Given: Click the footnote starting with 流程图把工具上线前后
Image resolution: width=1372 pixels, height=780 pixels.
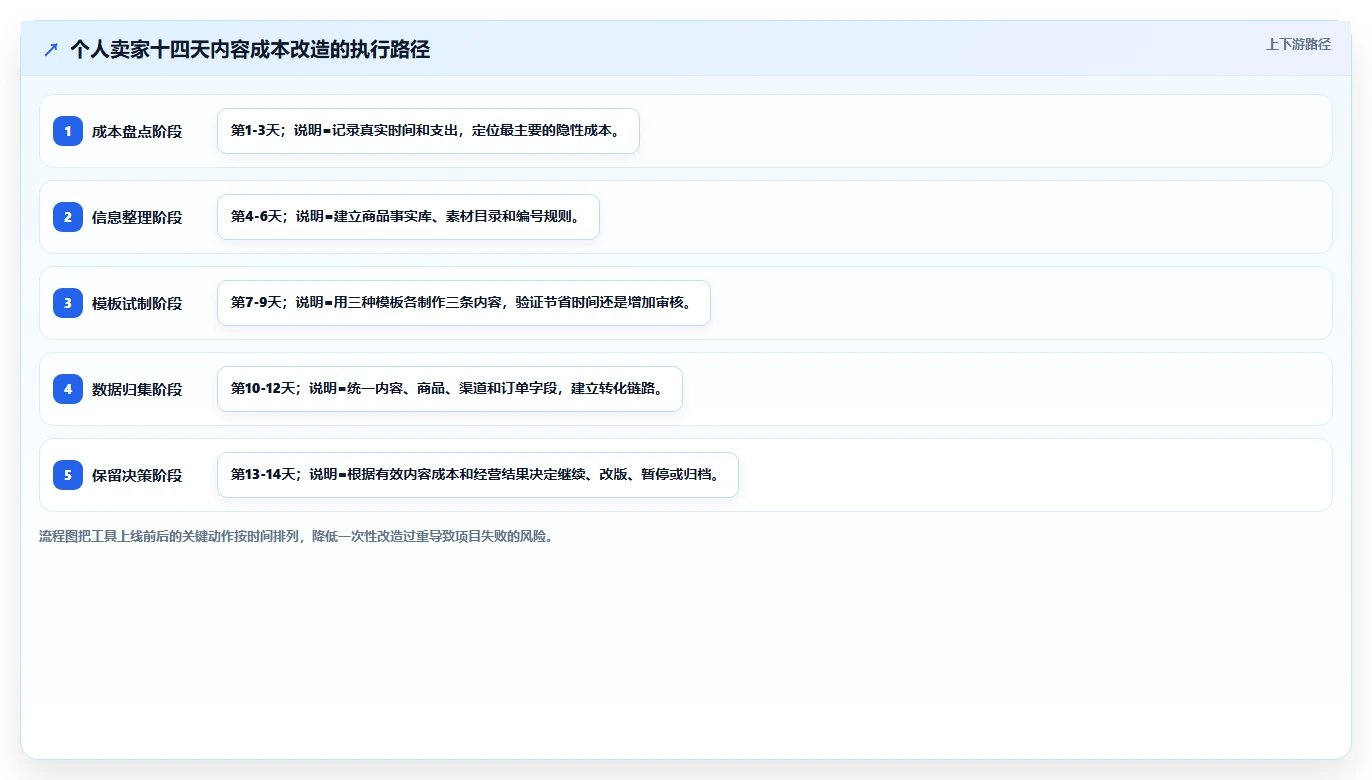Looking at the screenshot, I should pos(296,536).
